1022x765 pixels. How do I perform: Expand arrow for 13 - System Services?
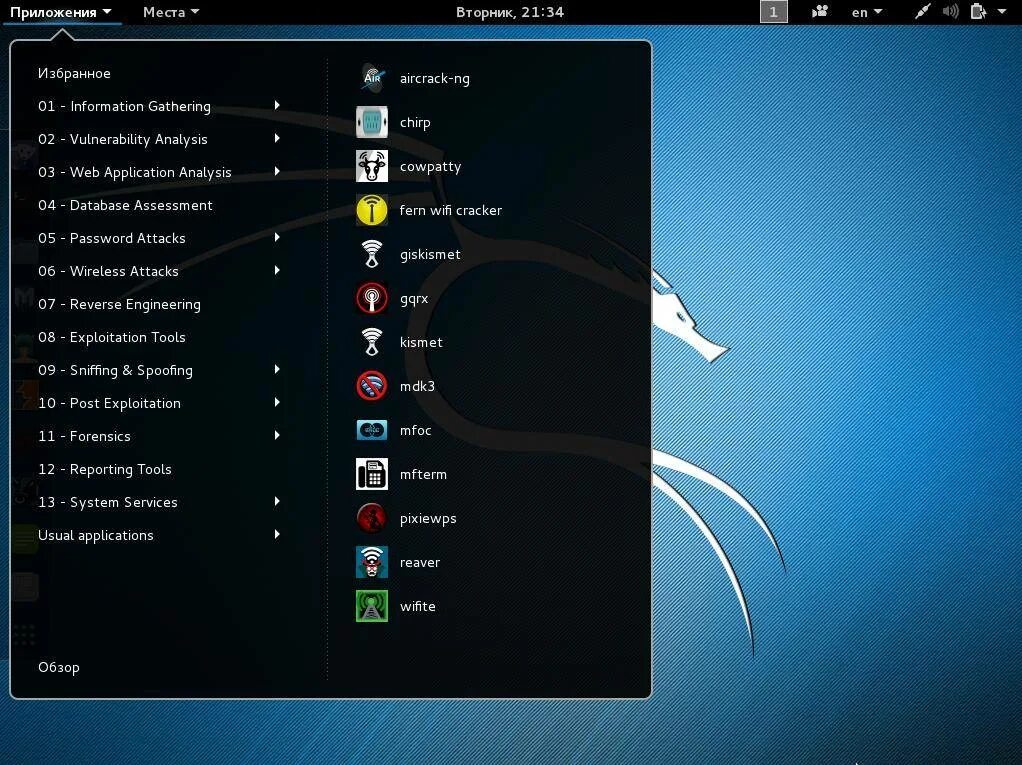tap(277, 501)
